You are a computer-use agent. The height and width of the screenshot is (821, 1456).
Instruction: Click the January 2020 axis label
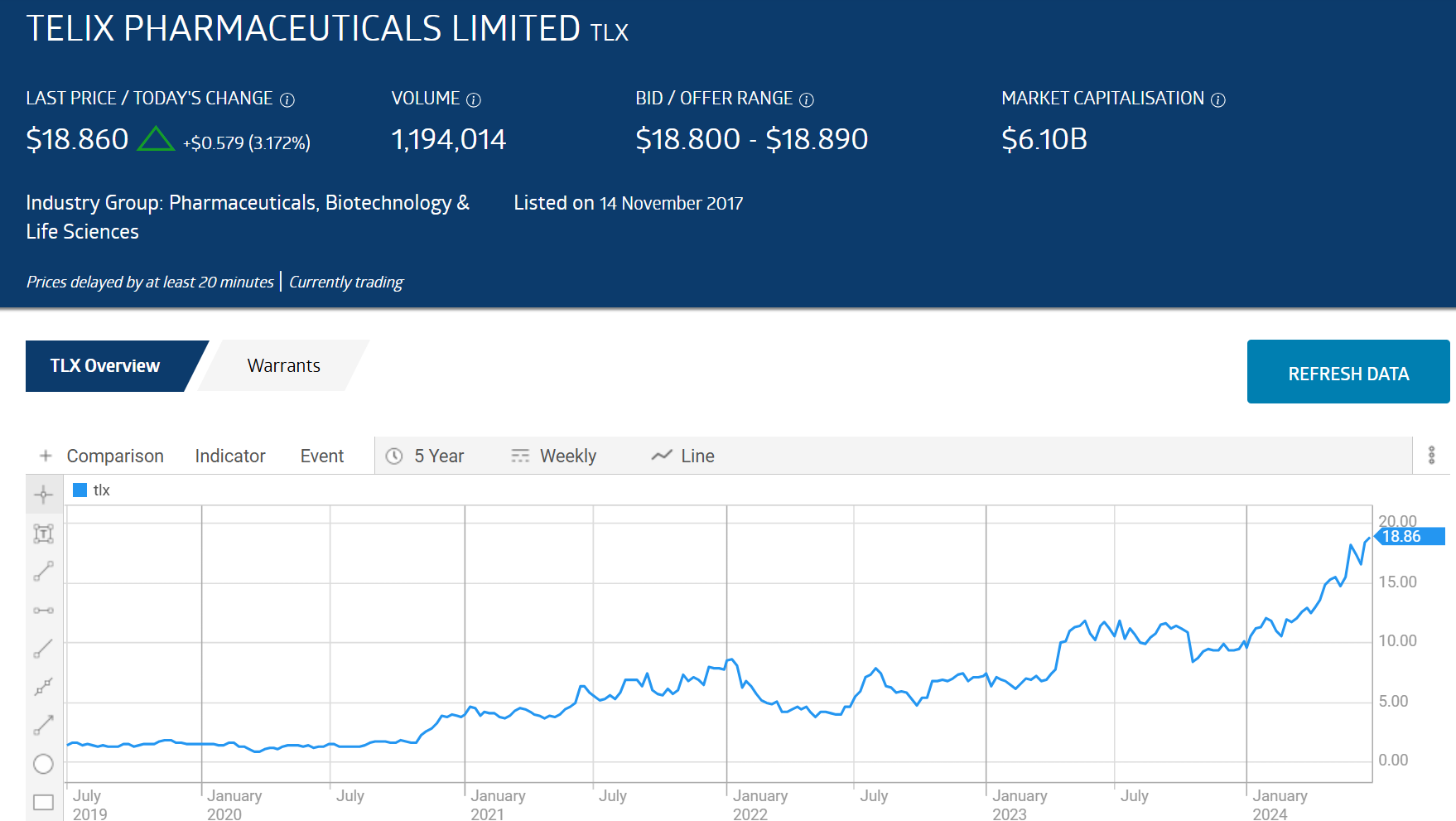[234, 804]
